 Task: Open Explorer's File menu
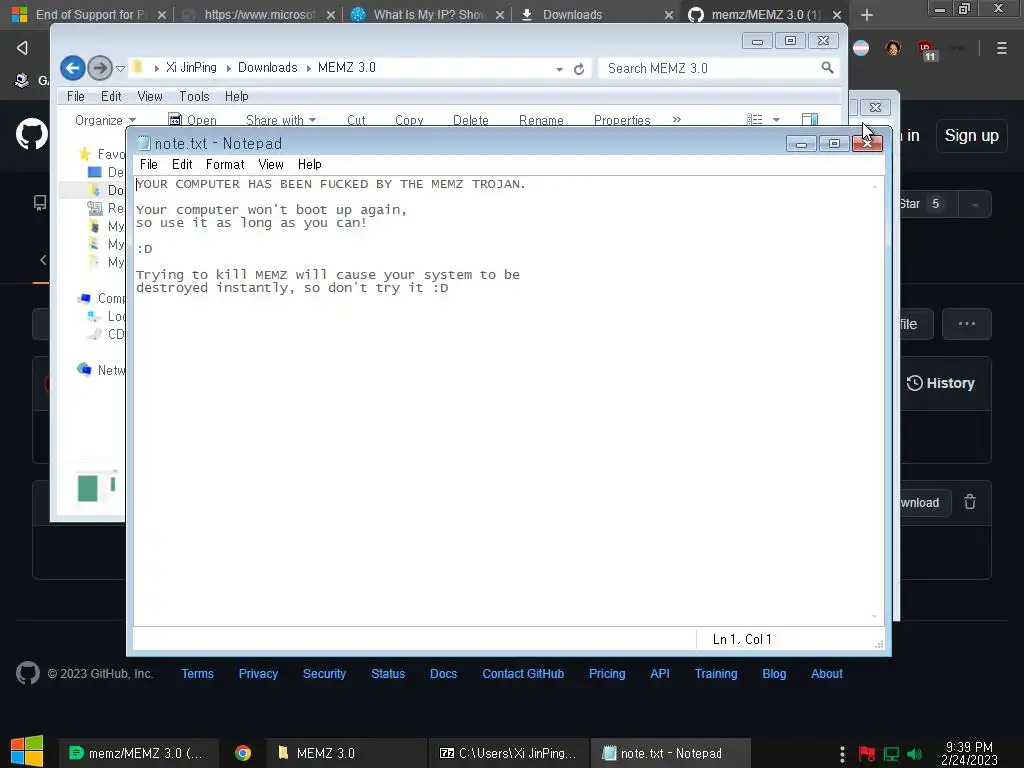[x=76, y=96]
